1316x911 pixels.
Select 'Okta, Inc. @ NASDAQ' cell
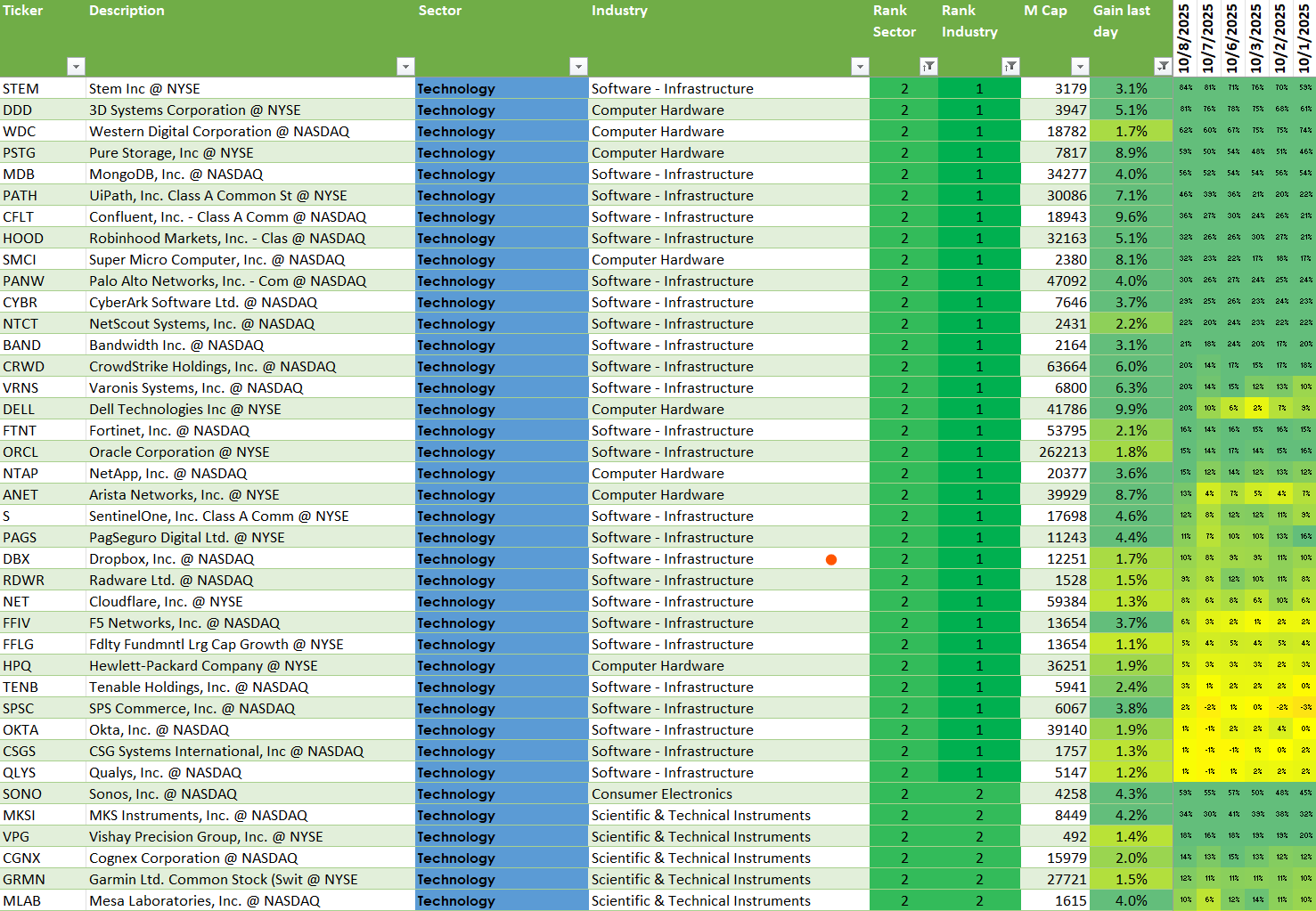pos(250,729)
